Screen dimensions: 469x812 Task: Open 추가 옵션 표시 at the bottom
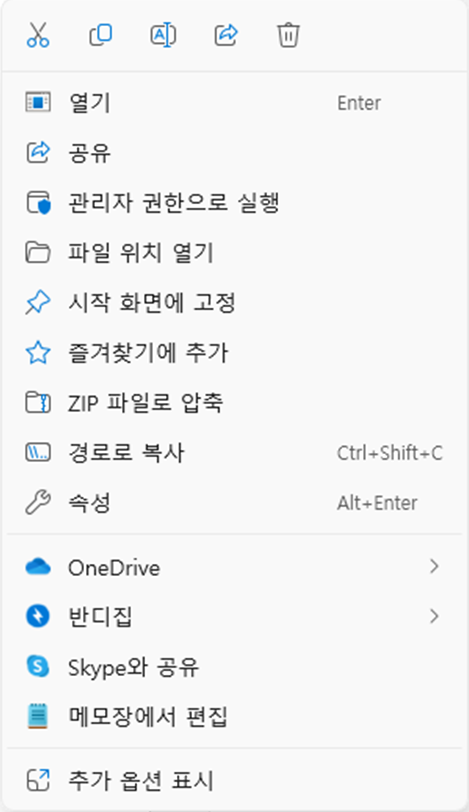[x=234, y=780]
